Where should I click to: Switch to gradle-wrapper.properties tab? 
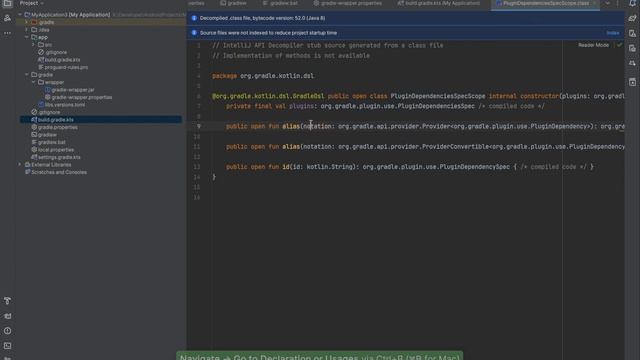(347, 3)
